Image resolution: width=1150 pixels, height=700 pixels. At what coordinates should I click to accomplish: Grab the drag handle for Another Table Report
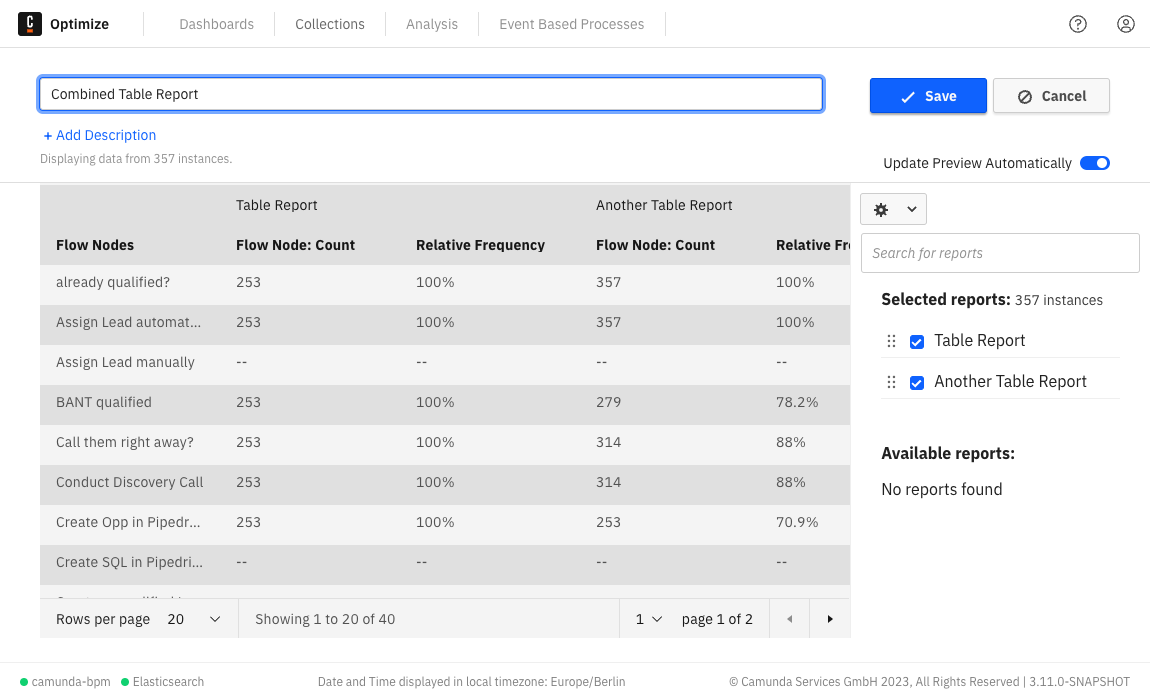pyautogui.click(x=891, y=382)
